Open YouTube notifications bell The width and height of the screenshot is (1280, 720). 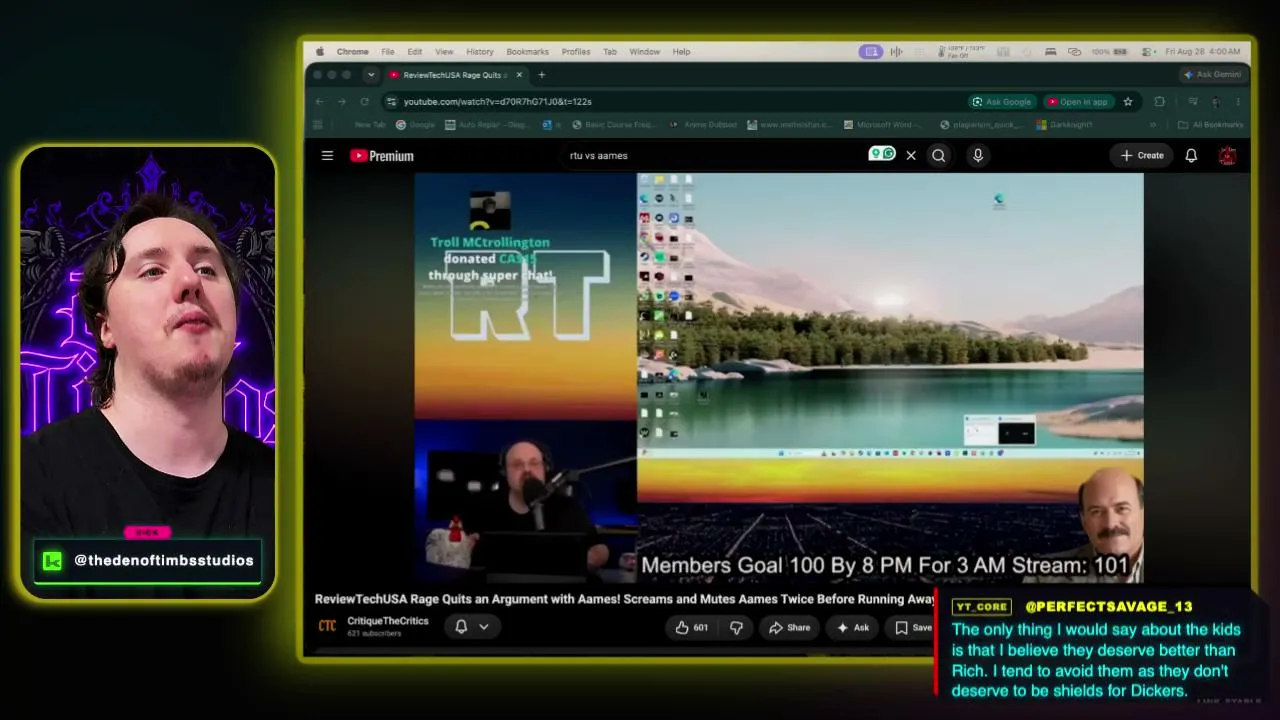[1191, 155]
